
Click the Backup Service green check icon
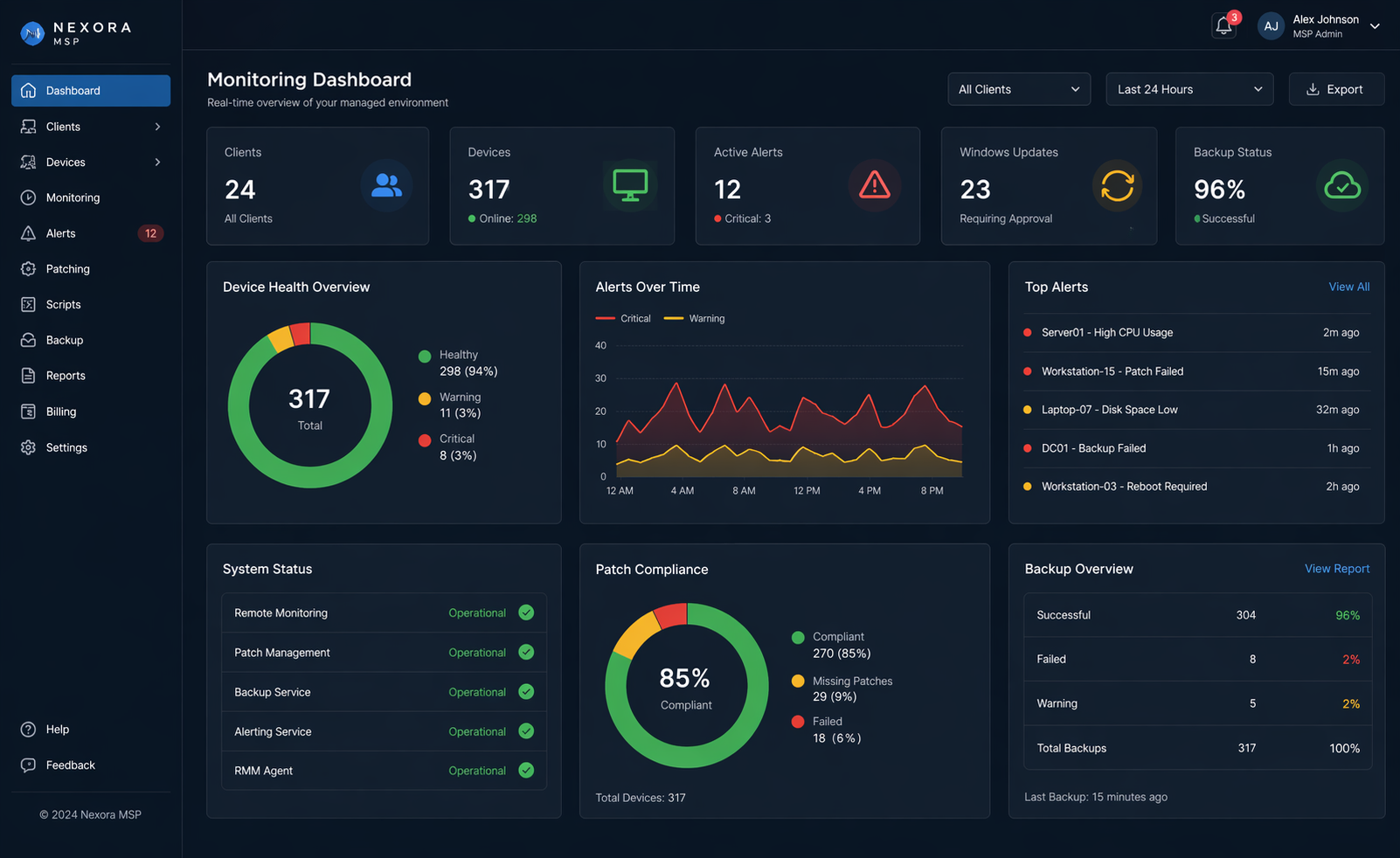click(526, 691)
